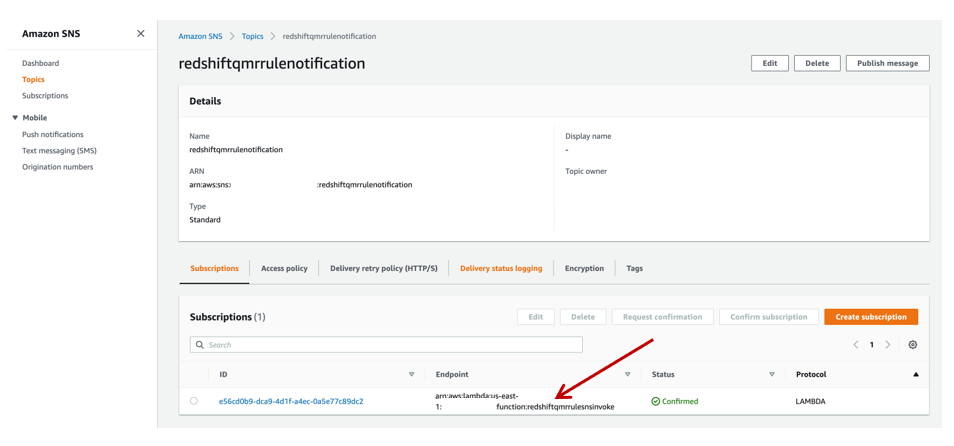Viewport: 954px width, 446px height.
Task: Go to Subscriptions in sidebar
Action: (x=45, y=96)
